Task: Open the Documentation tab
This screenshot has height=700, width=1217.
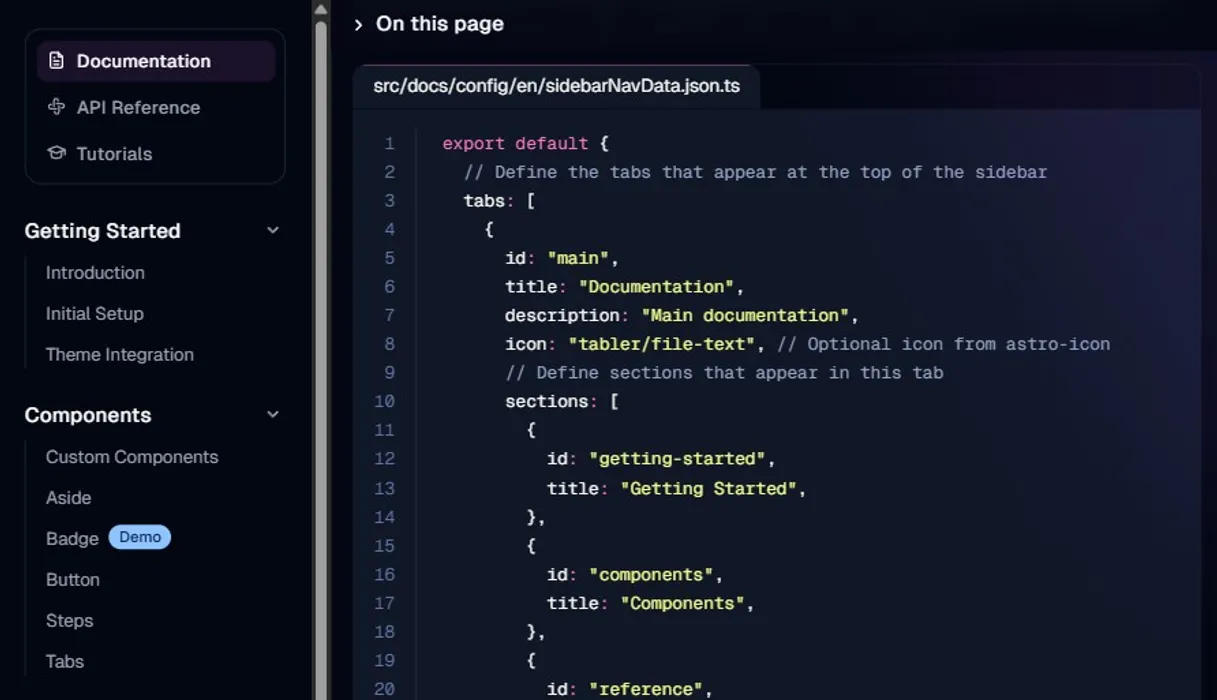Action: point(156,61)
